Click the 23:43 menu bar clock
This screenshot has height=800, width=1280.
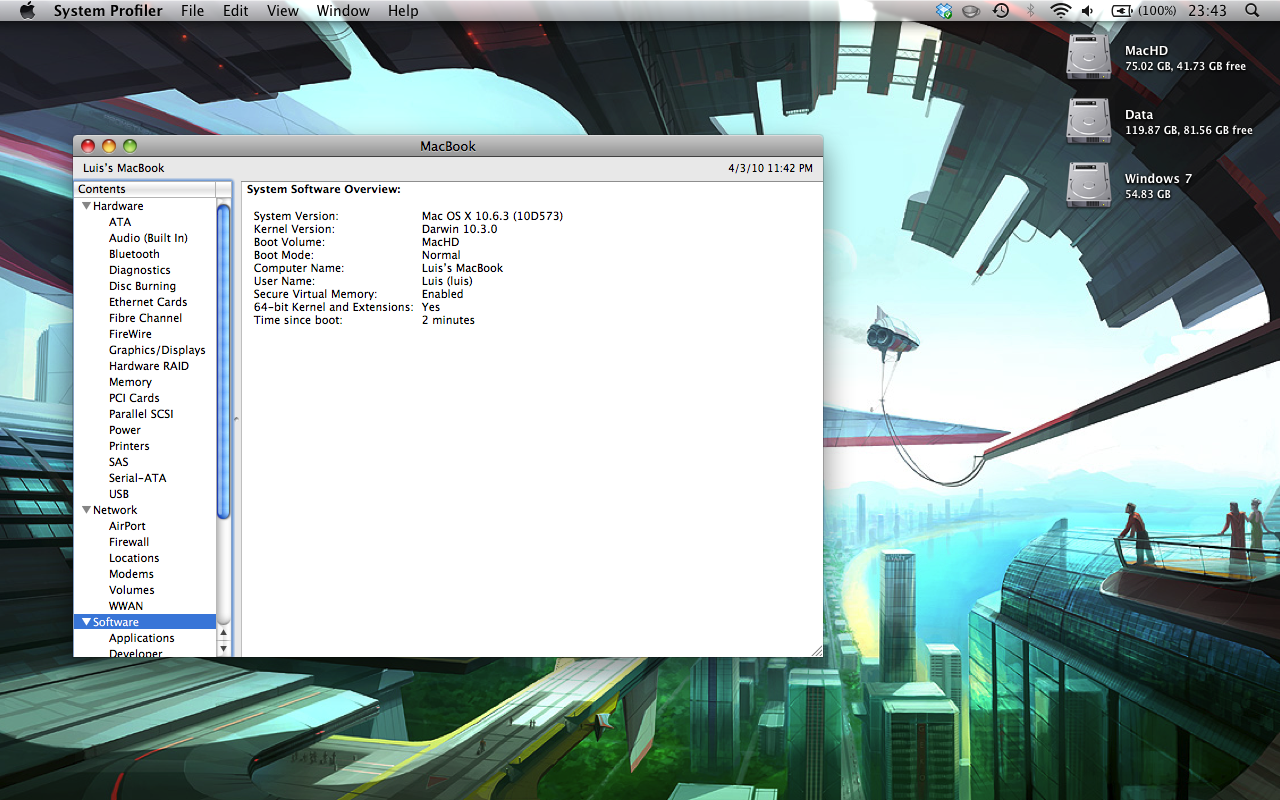1207,11
